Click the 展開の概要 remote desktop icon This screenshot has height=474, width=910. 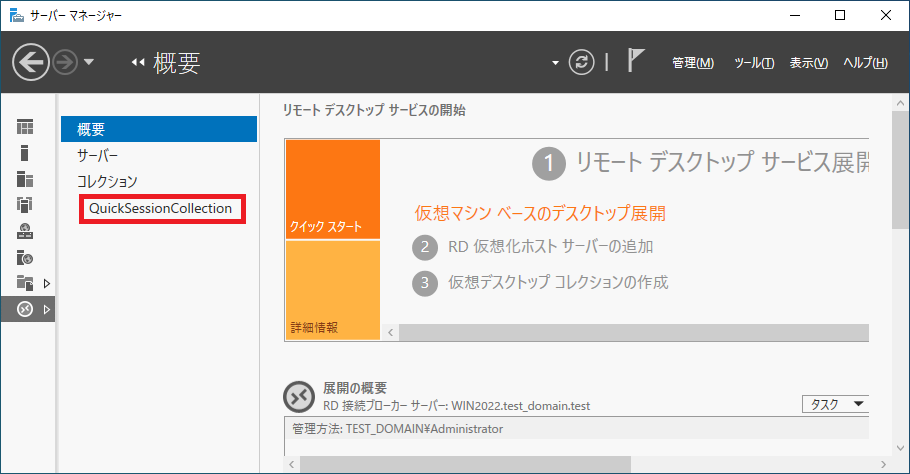pyautogui.click(x=299, y=397)
